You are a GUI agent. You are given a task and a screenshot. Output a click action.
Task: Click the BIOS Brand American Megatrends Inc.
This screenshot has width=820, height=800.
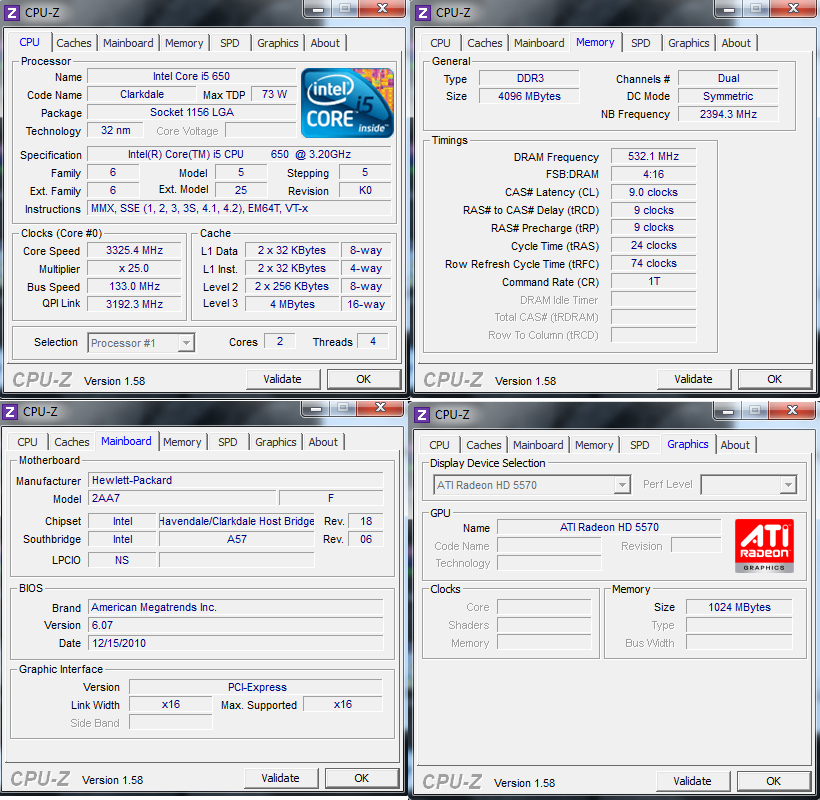(236, 607)
